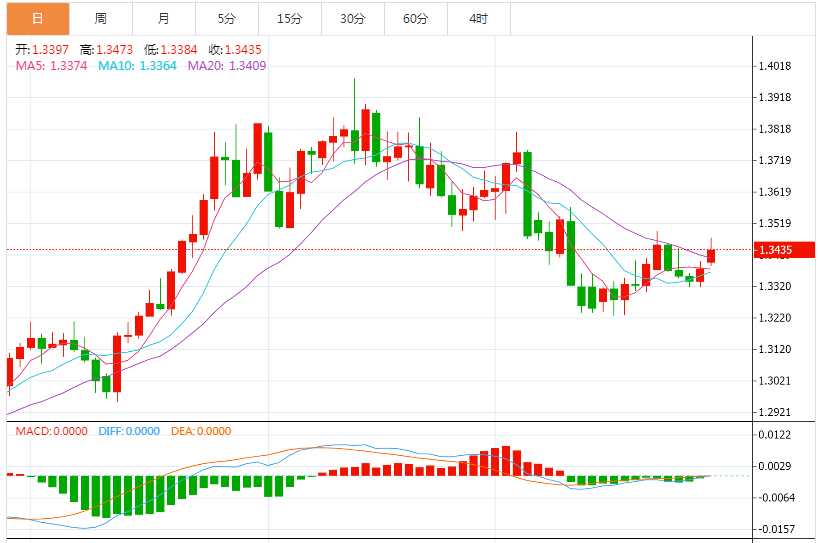
Task: Click the red current price tag 1.3435
Action: 785,250
